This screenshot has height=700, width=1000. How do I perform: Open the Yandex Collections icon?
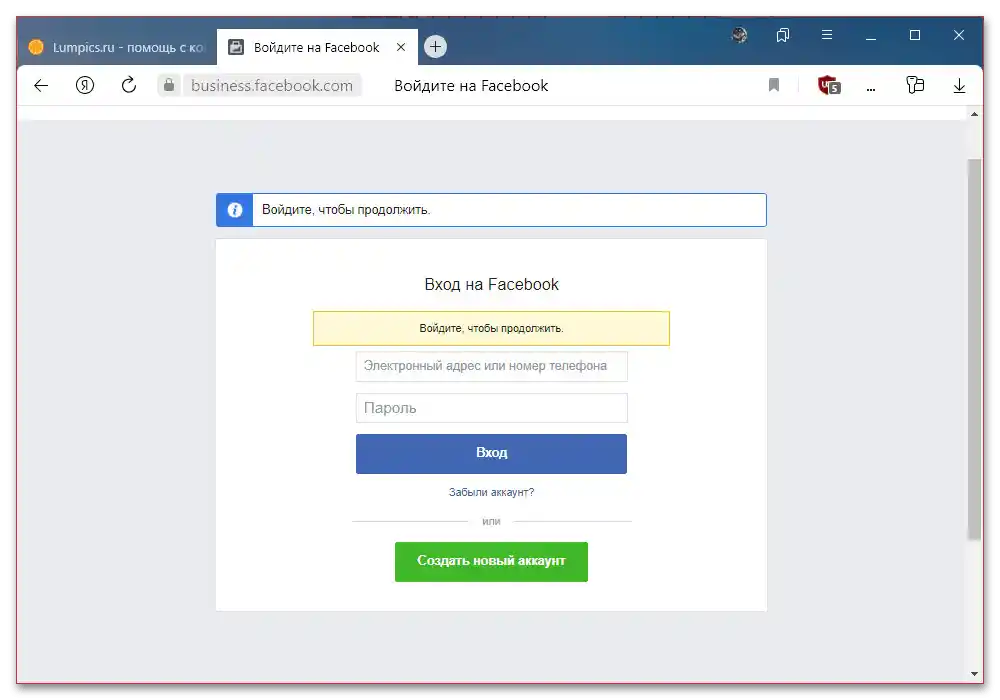pos(915,86)
